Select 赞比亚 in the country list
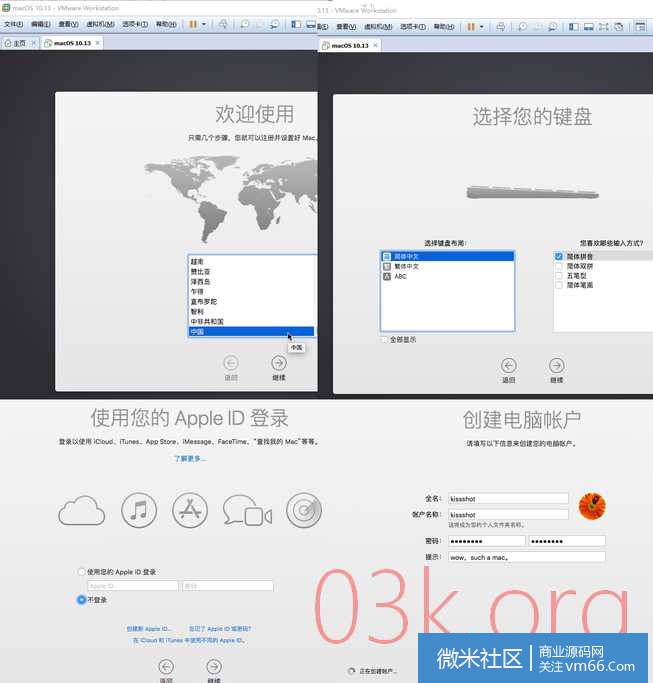This screenshot has width=653, height=683. click(x=251, y=271)
